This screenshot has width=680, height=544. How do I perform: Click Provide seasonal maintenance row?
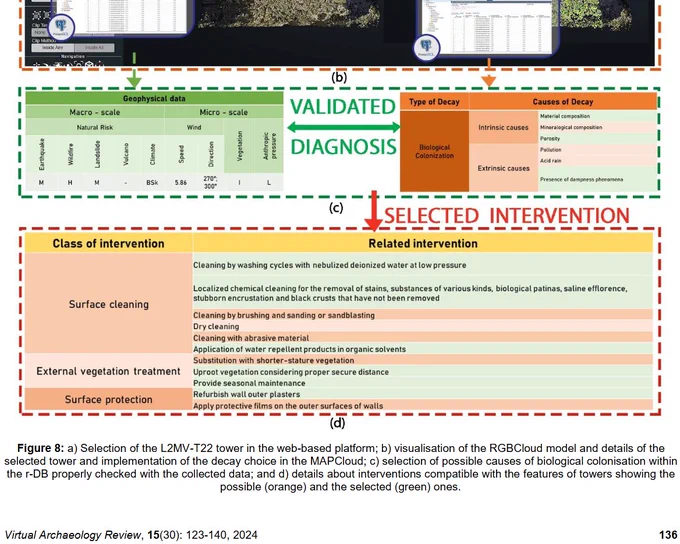tap(423, 383)
